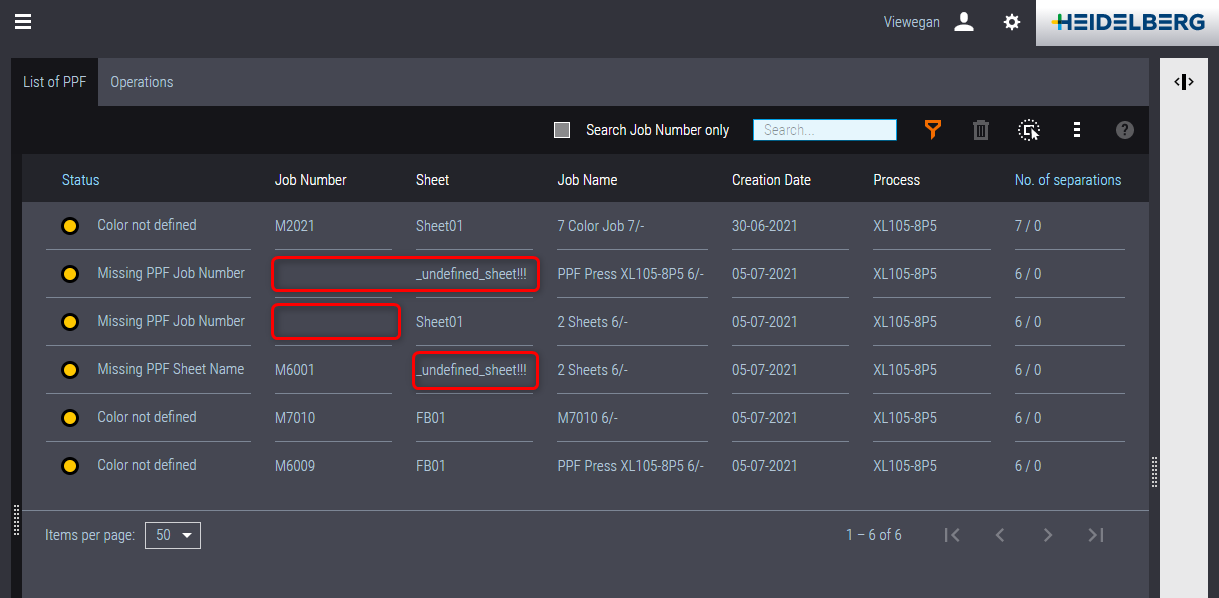Click the trash delete icon

click(x=981, y=130)
